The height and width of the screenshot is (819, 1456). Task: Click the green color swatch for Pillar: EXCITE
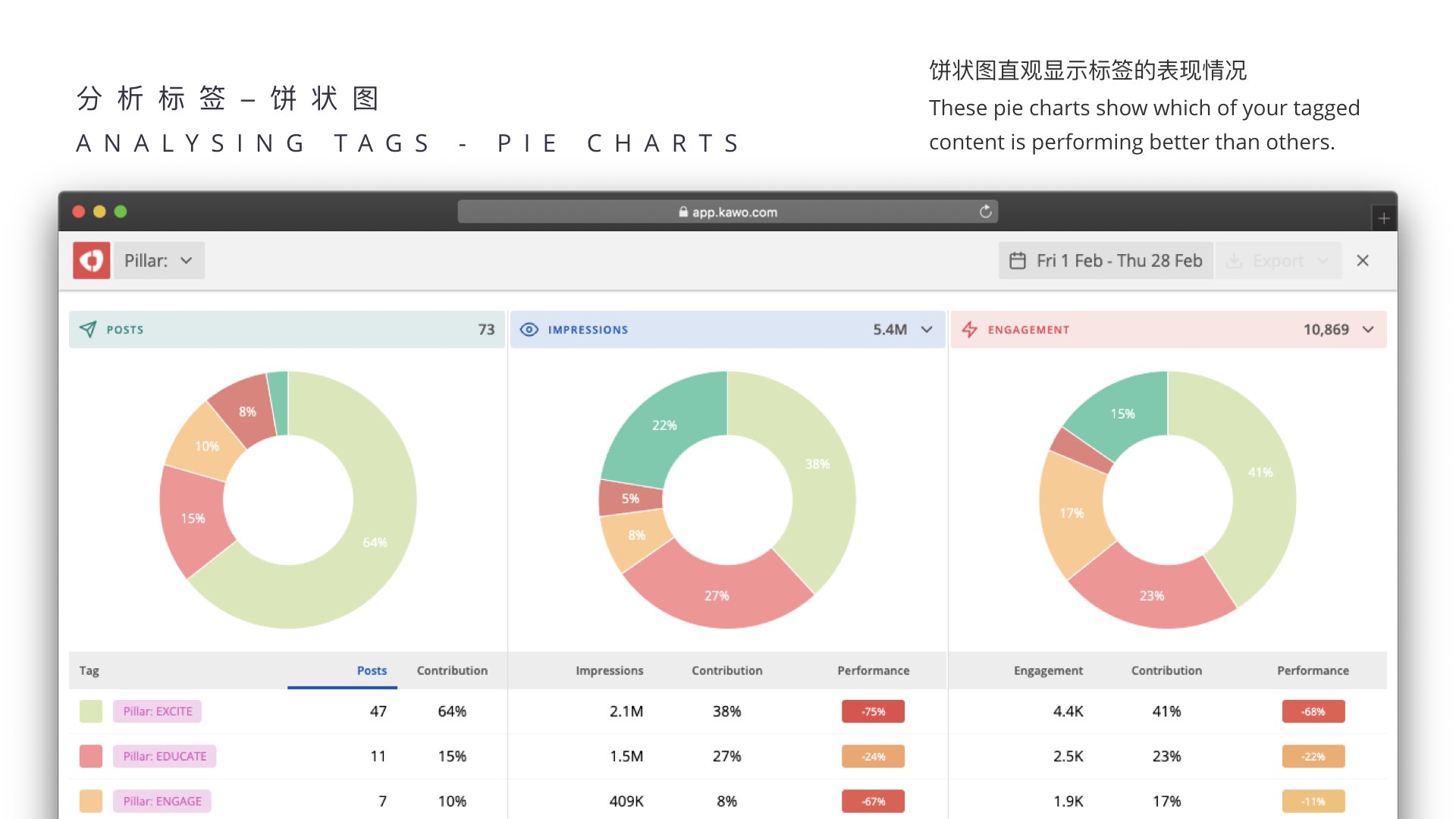click(90, 711)
